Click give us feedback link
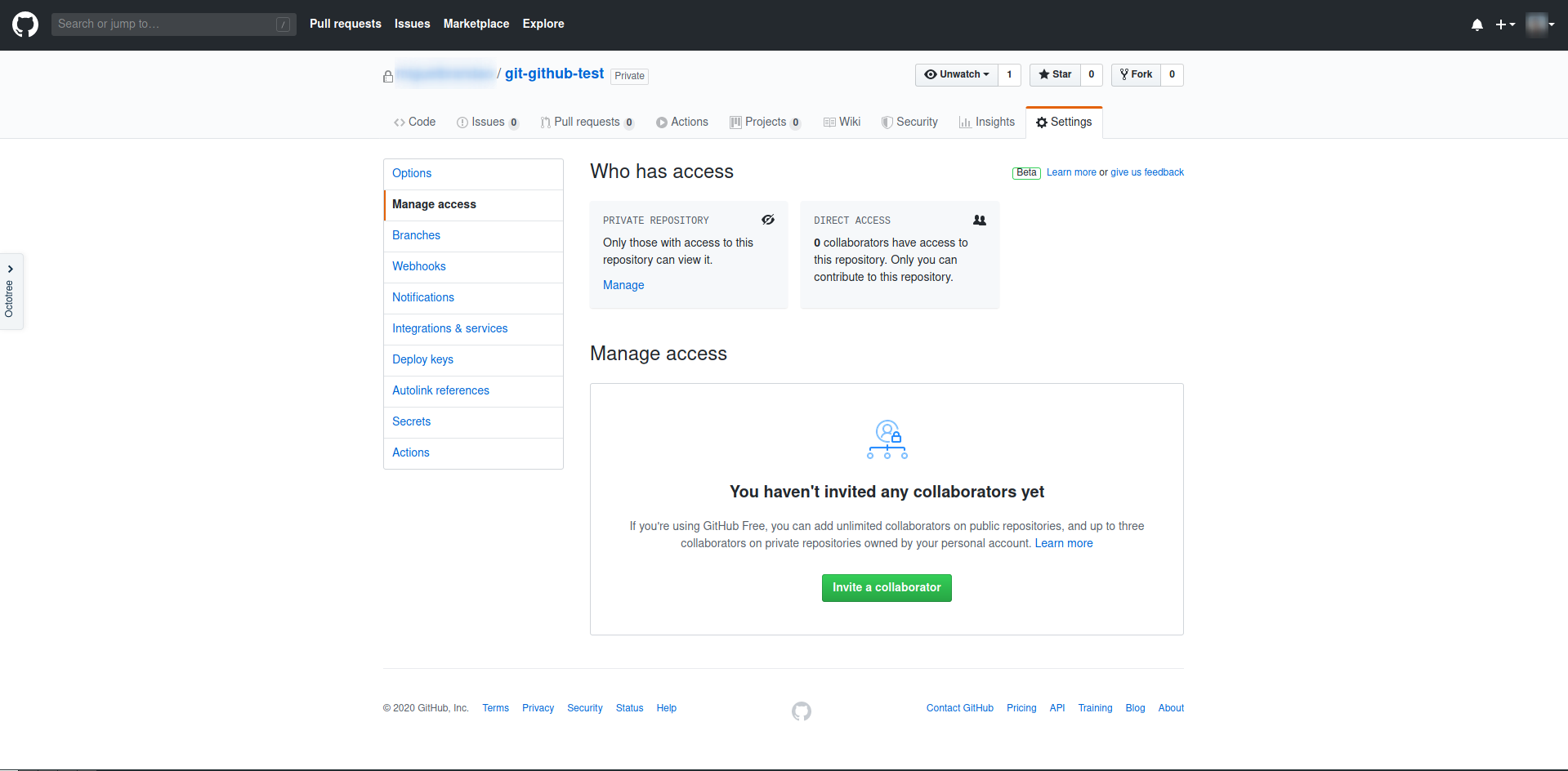This screenshot has height=771, width=1568. point(1147,172)
